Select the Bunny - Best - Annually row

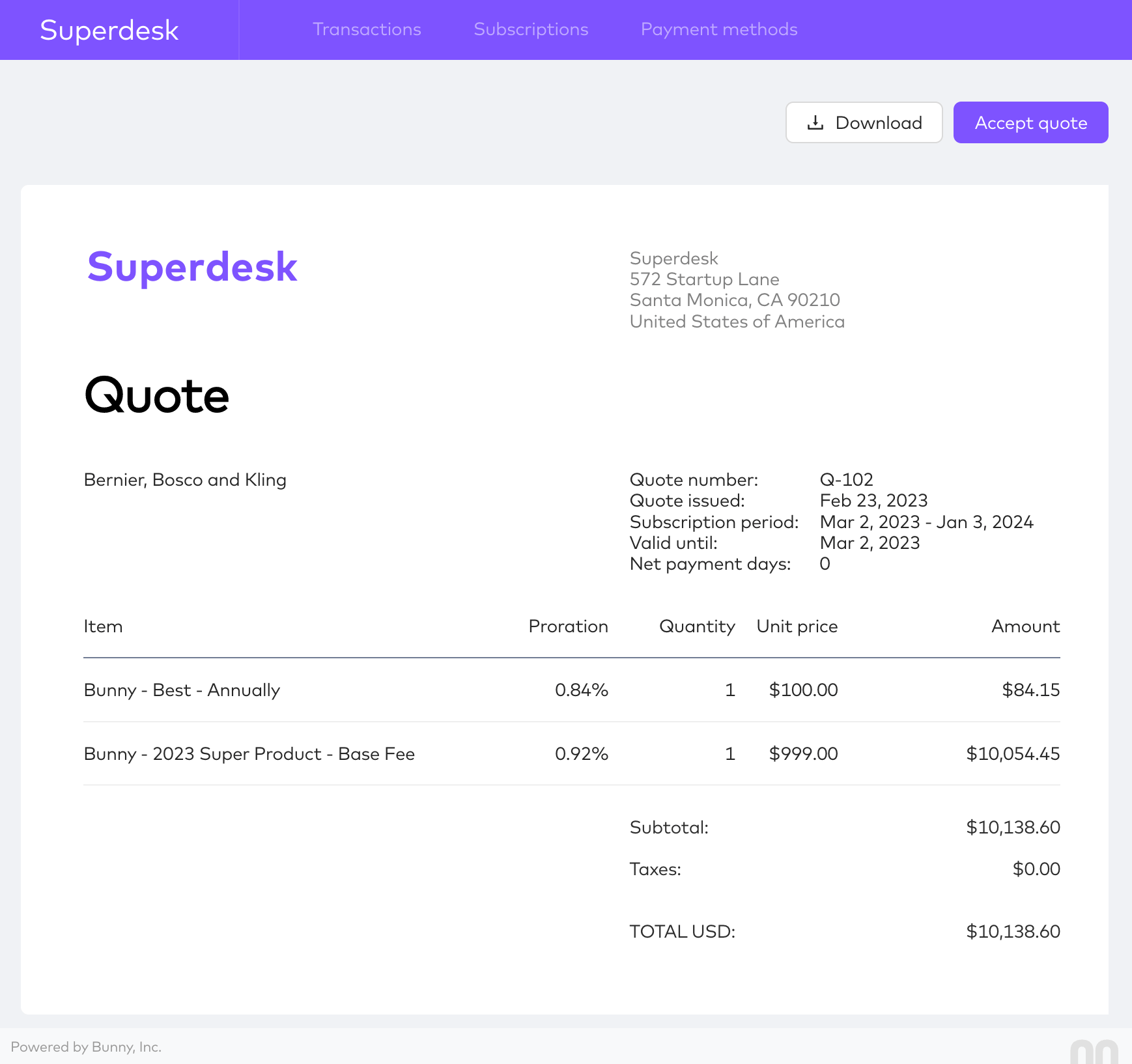(x=182, y=690)
